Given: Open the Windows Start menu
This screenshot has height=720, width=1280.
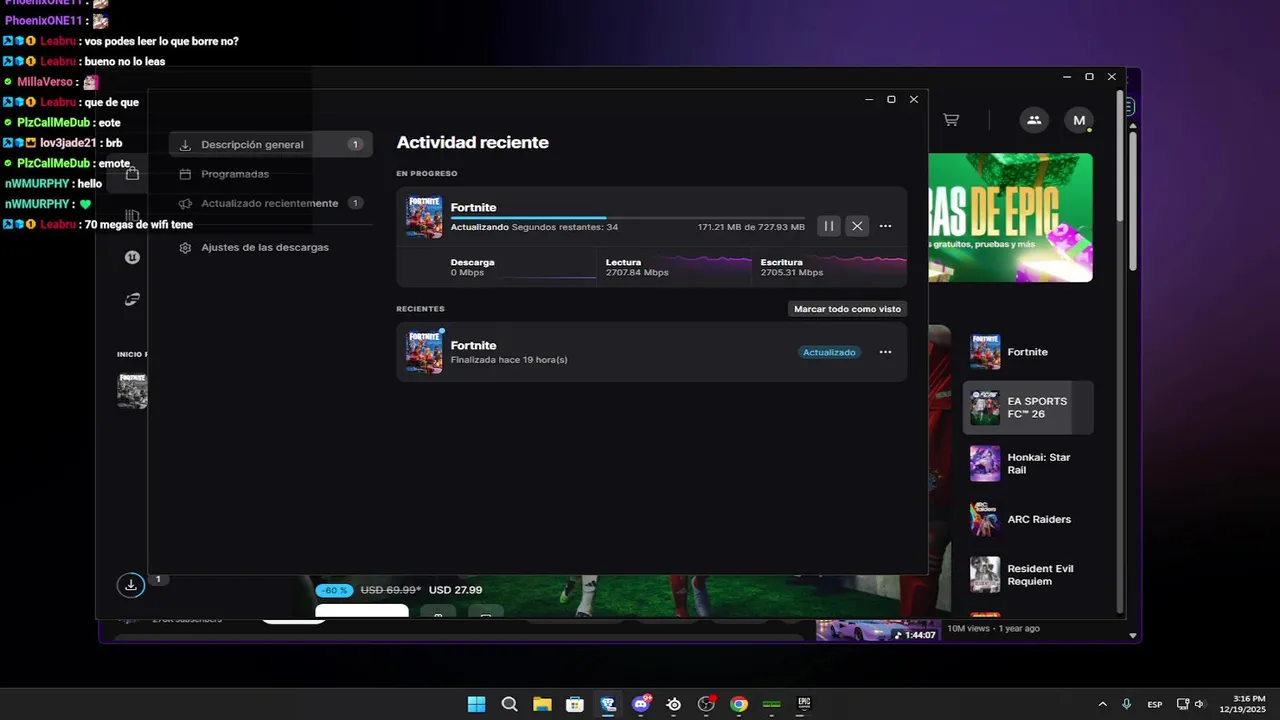Looking at the screenshot, I should tap(476, 704).
